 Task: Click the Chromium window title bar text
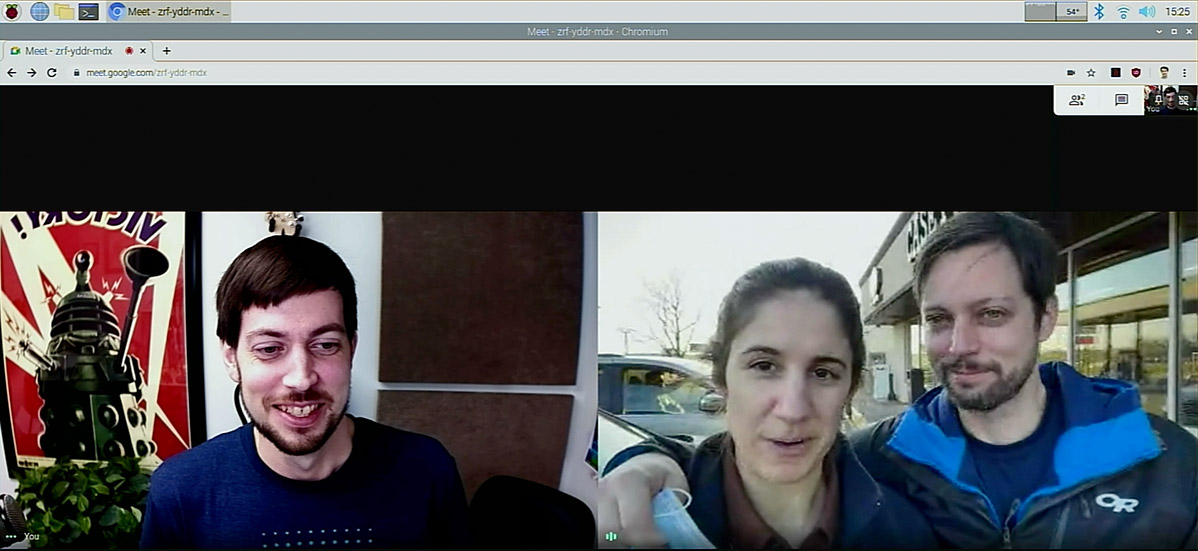pyautogui.click(x=597, y=32)
